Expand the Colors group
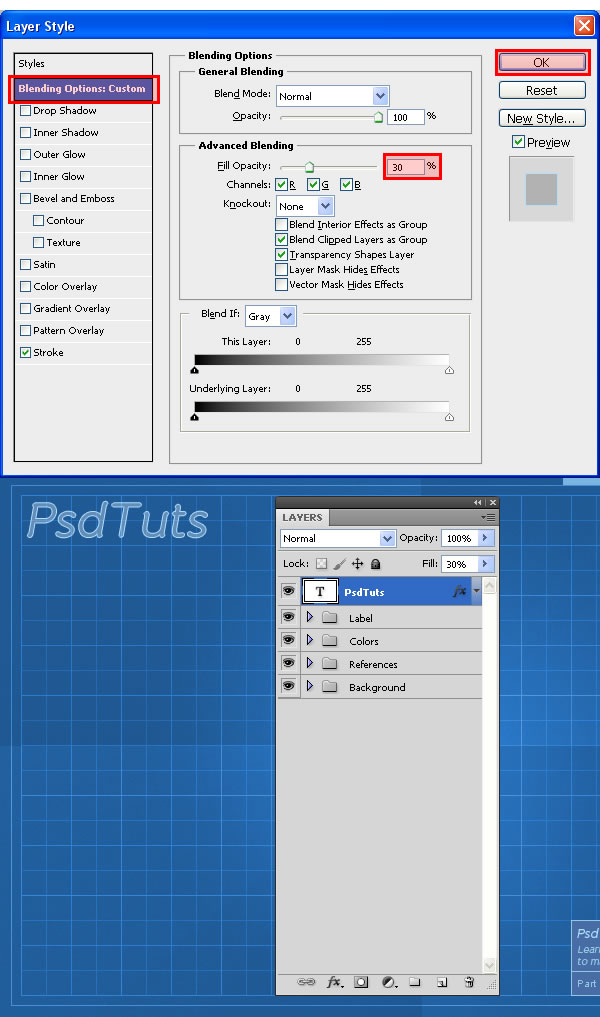The height and width of the screenshot is (1017, 600). pyautogui.click(x=309, y=640)
